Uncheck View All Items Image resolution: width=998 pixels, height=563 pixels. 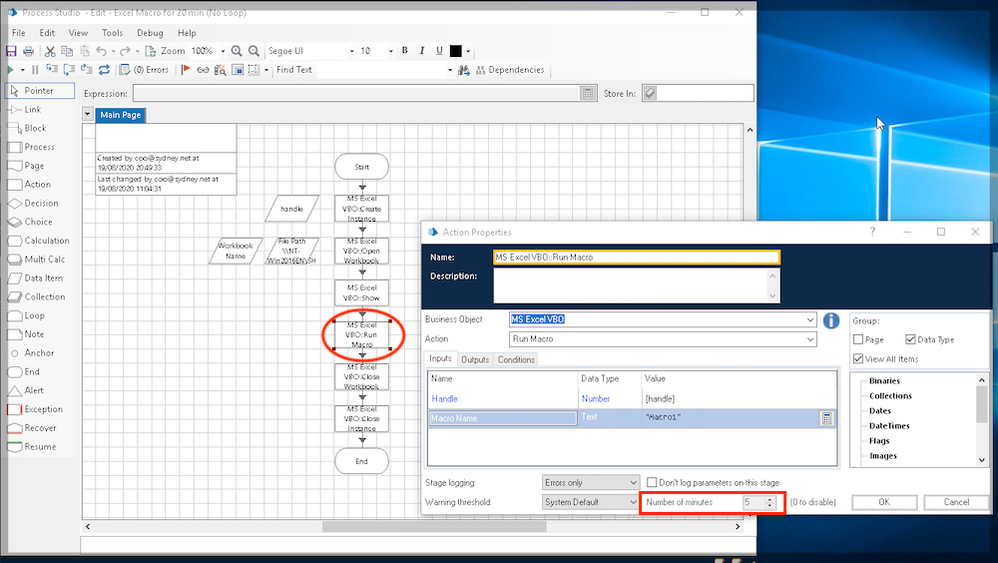[858, 359]
